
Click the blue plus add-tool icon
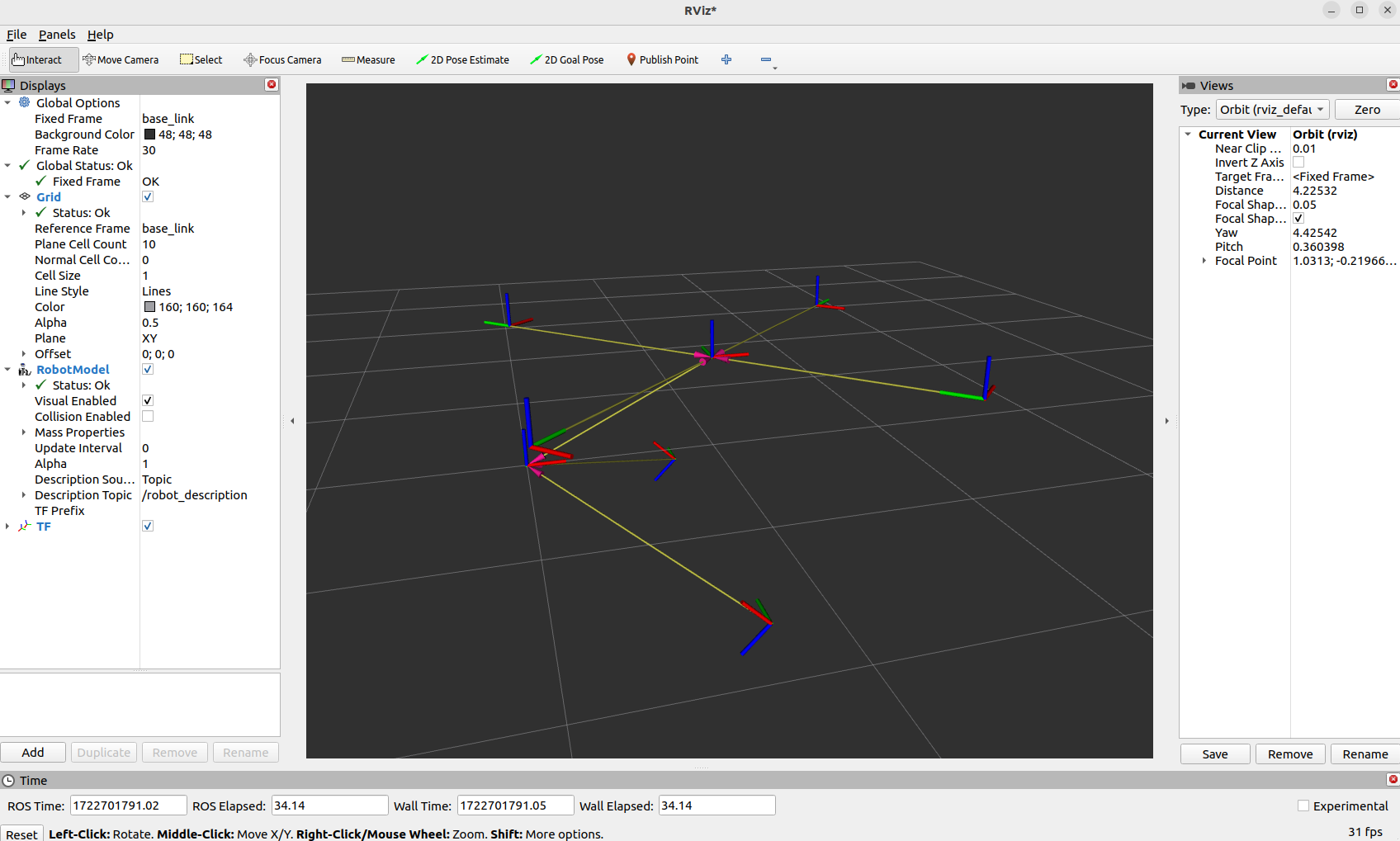[x=726, y=59]
